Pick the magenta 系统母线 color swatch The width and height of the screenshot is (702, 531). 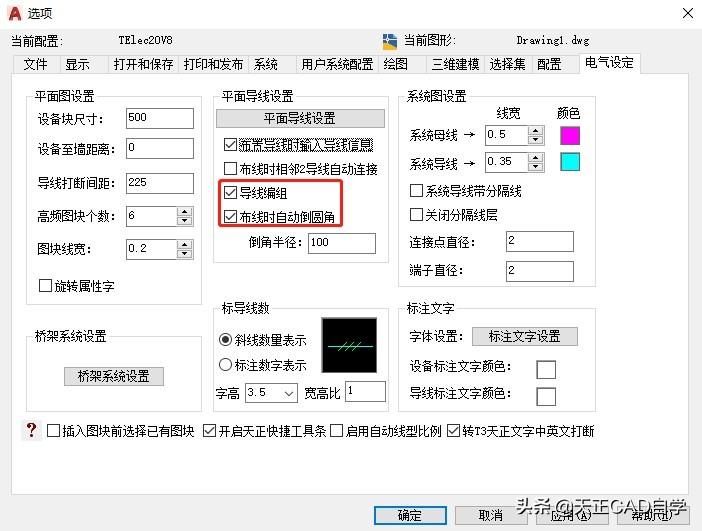point(570,135)
